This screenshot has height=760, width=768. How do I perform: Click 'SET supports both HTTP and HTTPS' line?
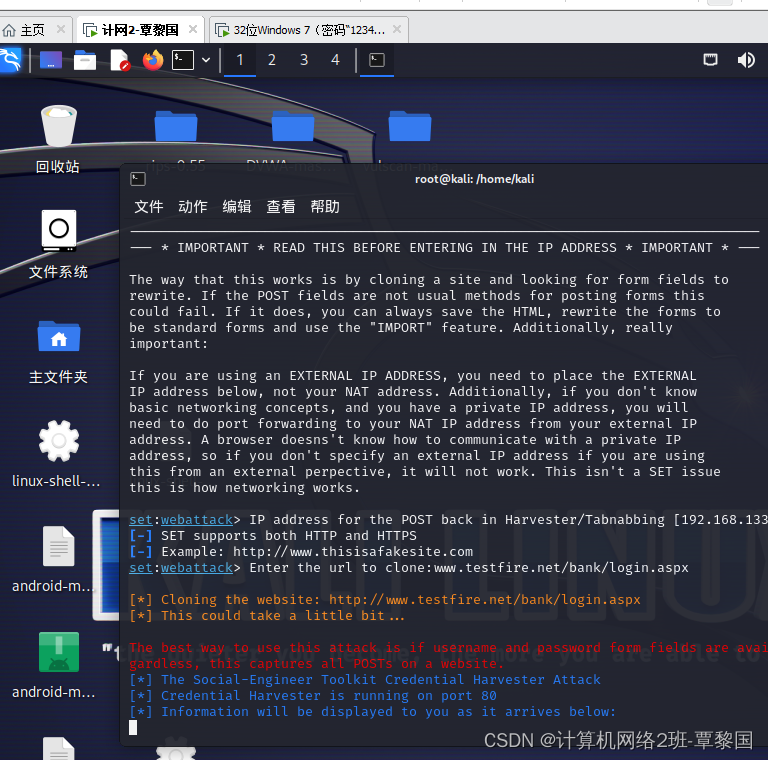click(x=273, y=536)
